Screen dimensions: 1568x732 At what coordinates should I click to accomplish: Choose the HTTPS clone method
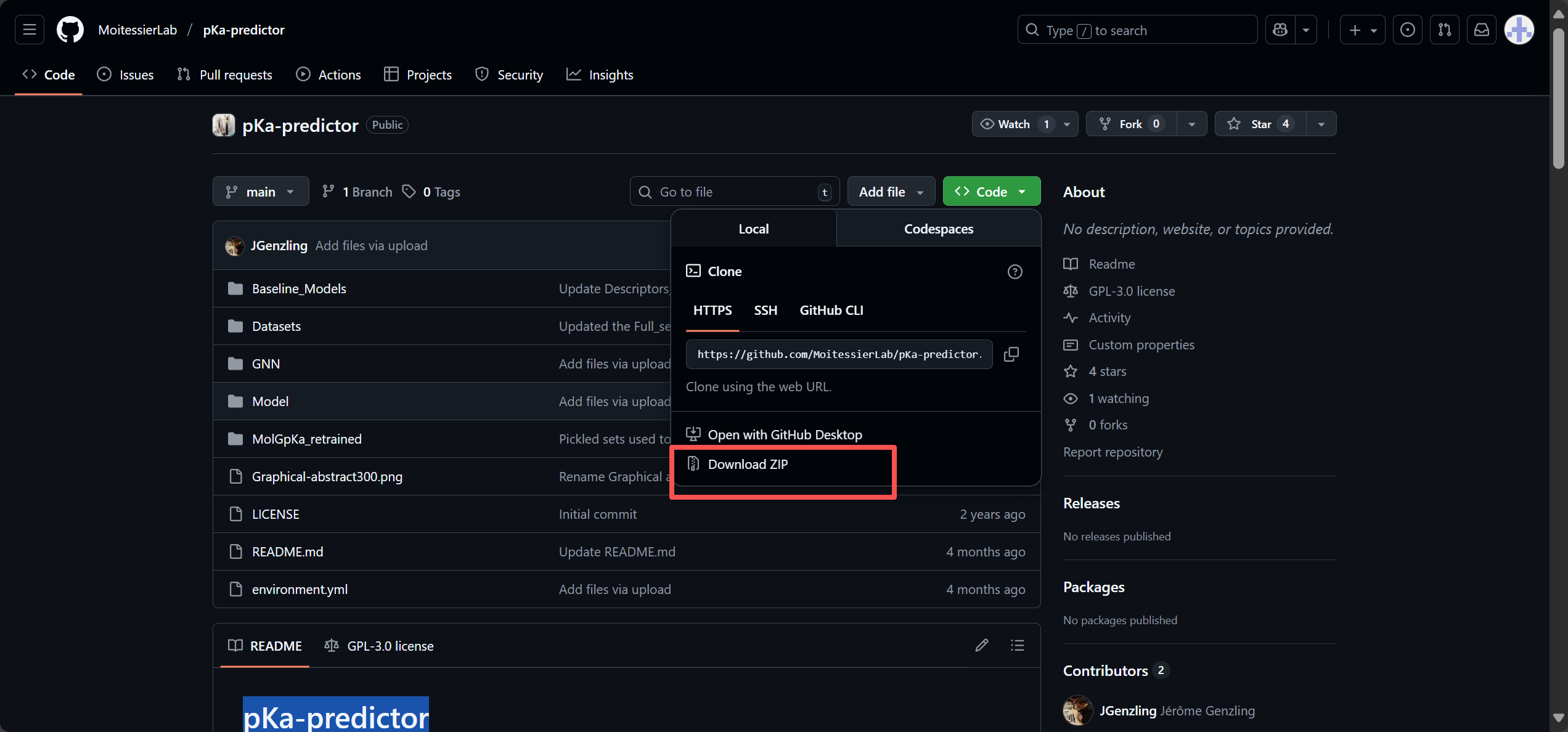point(713,311)
